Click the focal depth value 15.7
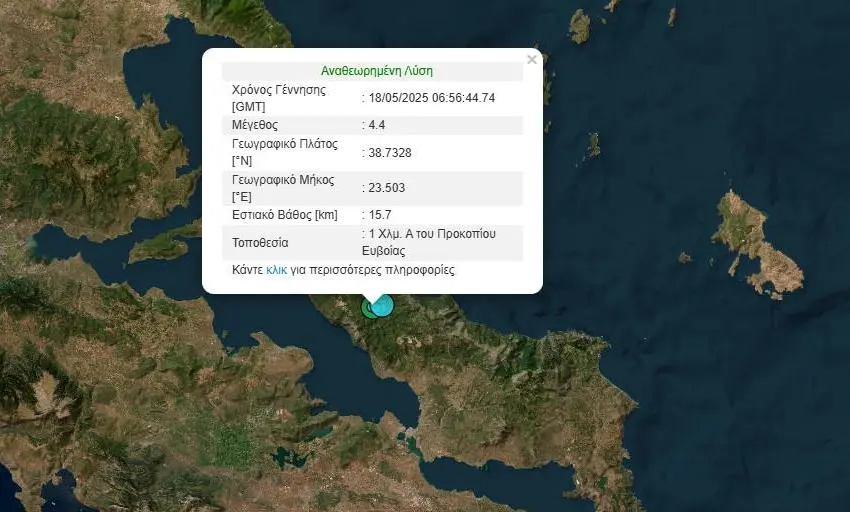This screenshot has width=850, height=512. 380,215
